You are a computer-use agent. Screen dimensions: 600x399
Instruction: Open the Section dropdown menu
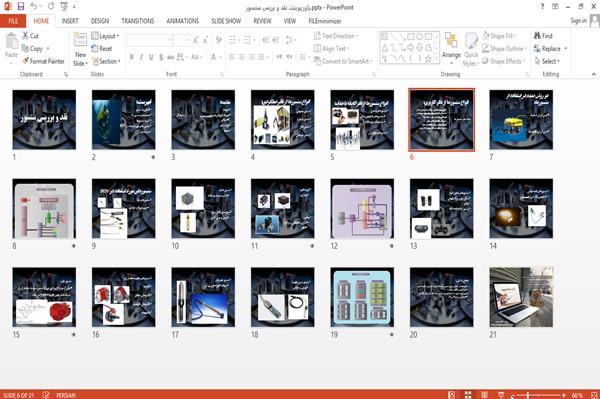[x=106, y=61]
